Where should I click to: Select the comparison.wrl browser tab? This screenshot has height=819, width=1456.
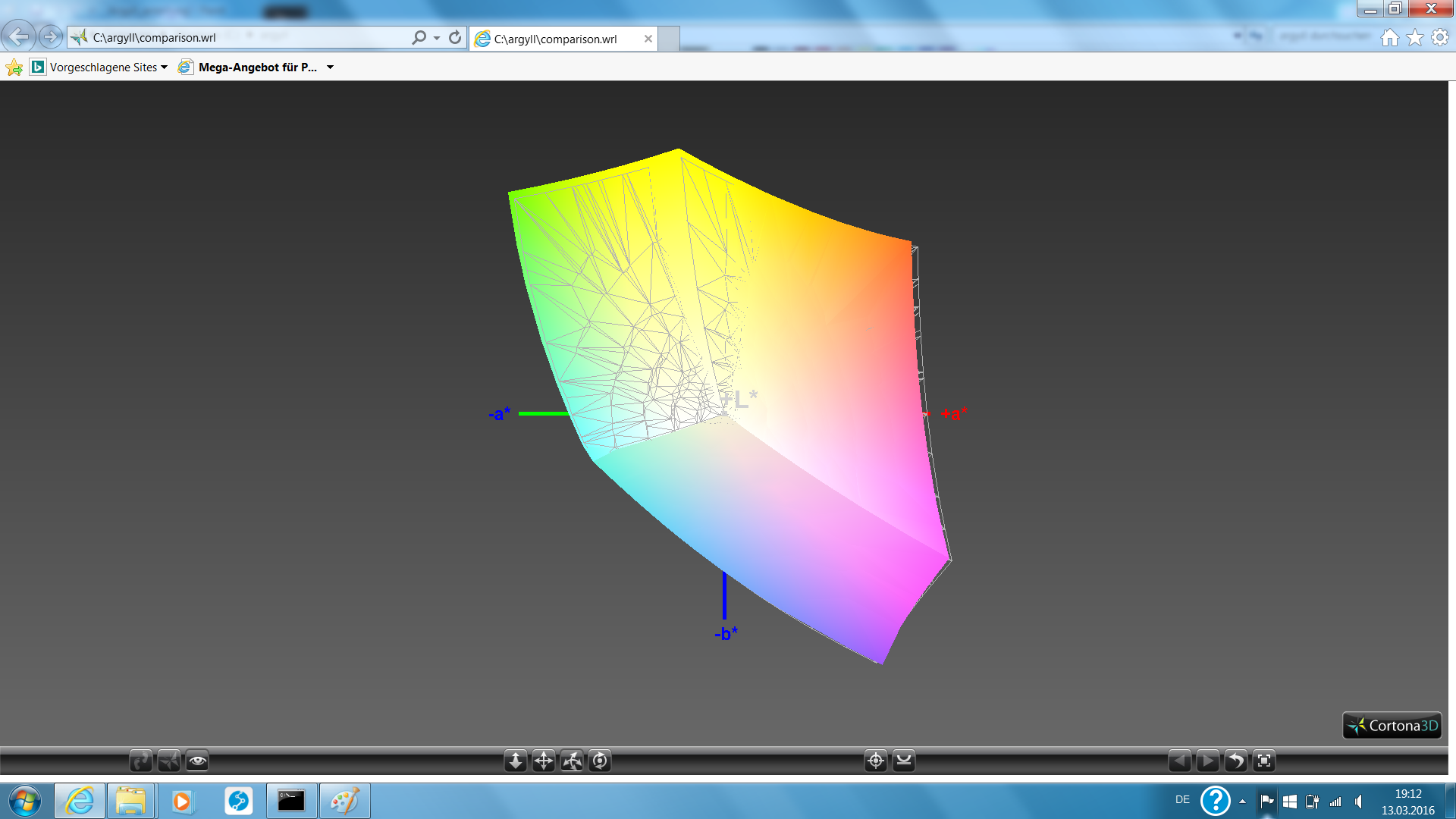point(556,39)
